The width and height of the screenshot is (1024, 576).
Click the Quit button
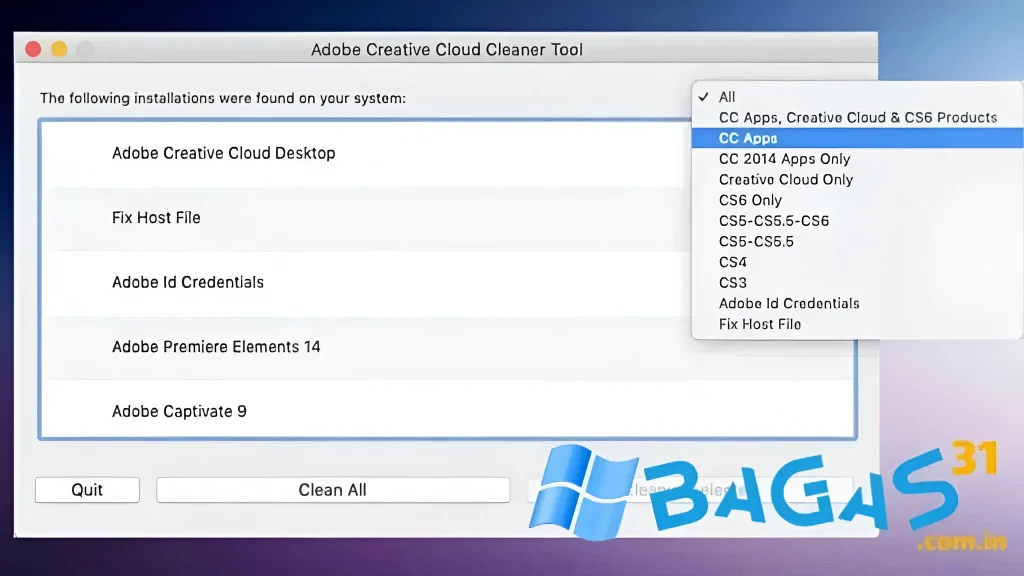[88, 490]
